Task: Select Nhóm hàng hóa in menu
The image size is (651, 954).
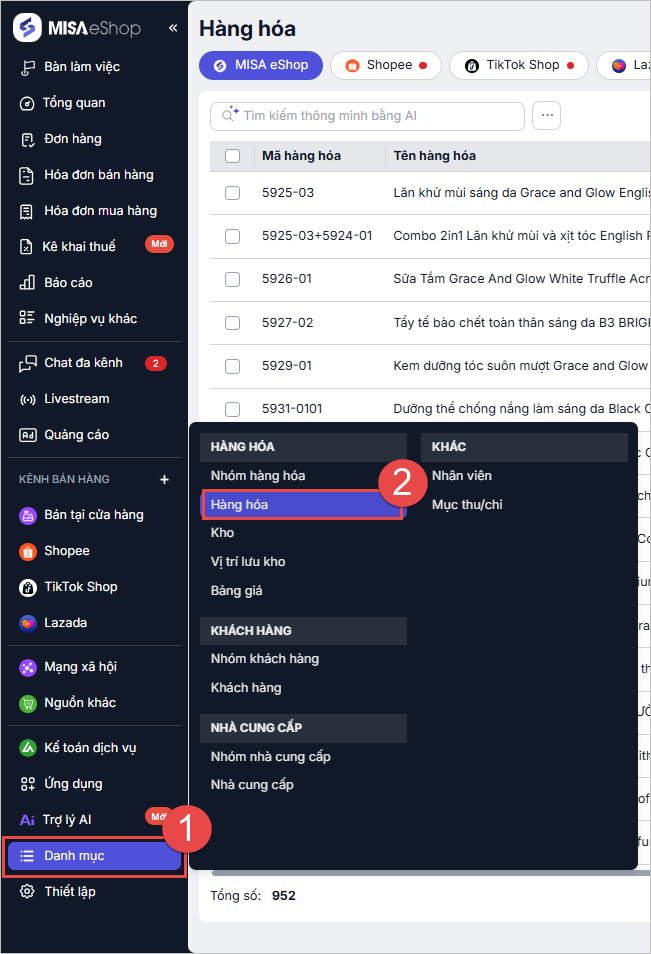Action: (x=258, y=476)
